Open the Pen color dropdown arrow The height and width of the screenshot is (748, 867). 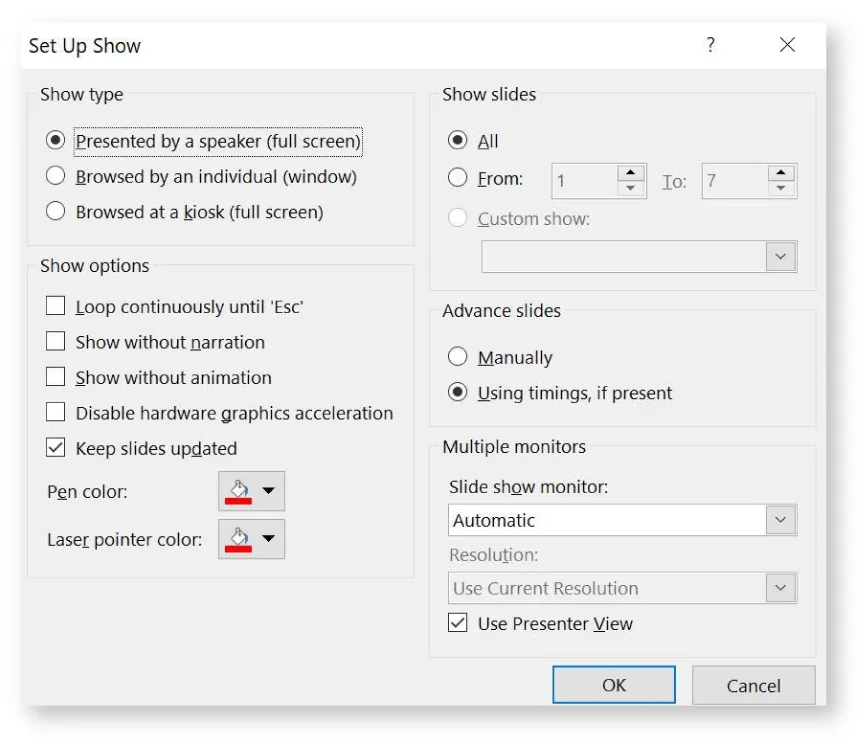[x=266, y=491]
